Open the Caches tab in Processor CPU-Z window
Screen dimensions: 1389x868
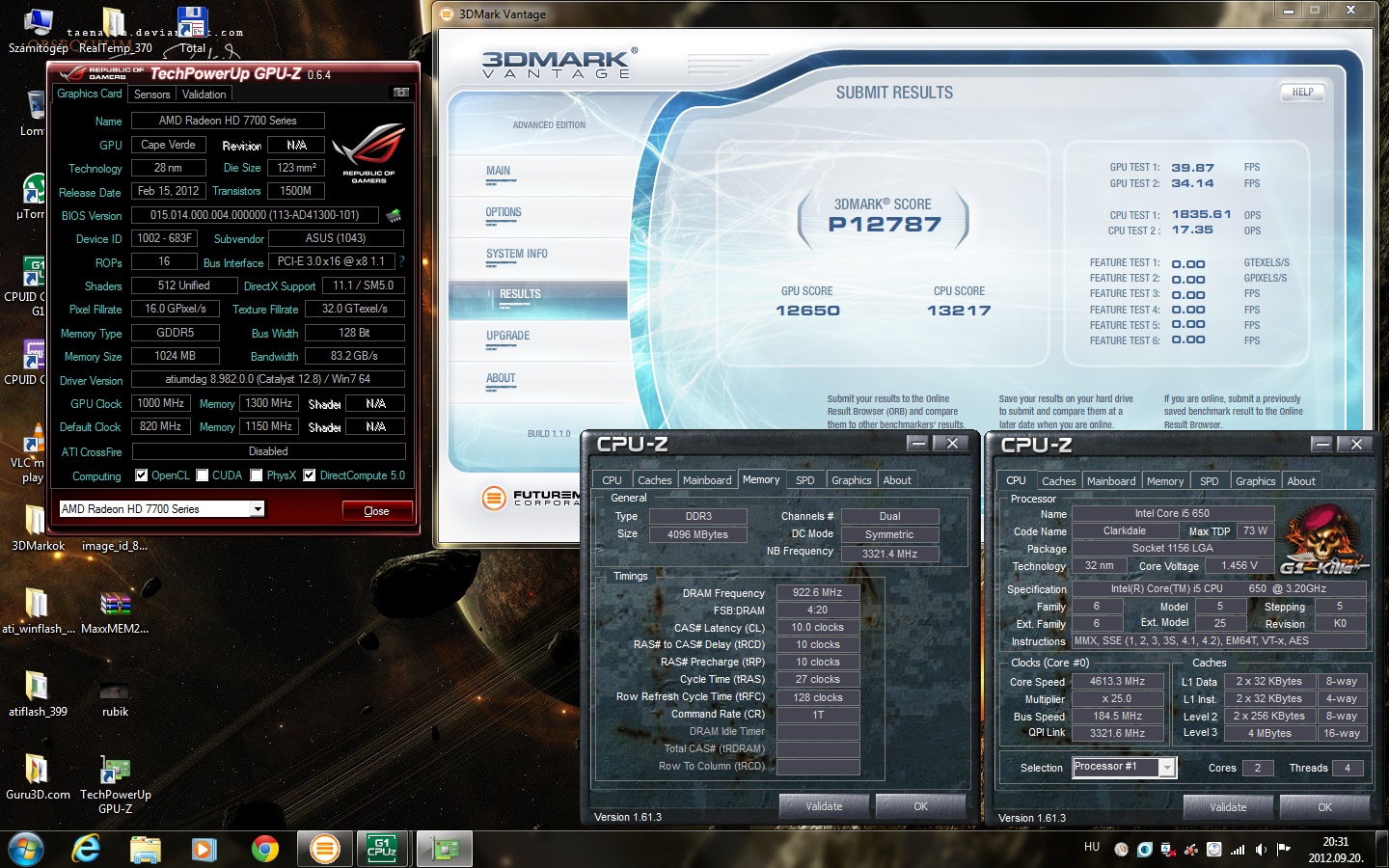1059,481
